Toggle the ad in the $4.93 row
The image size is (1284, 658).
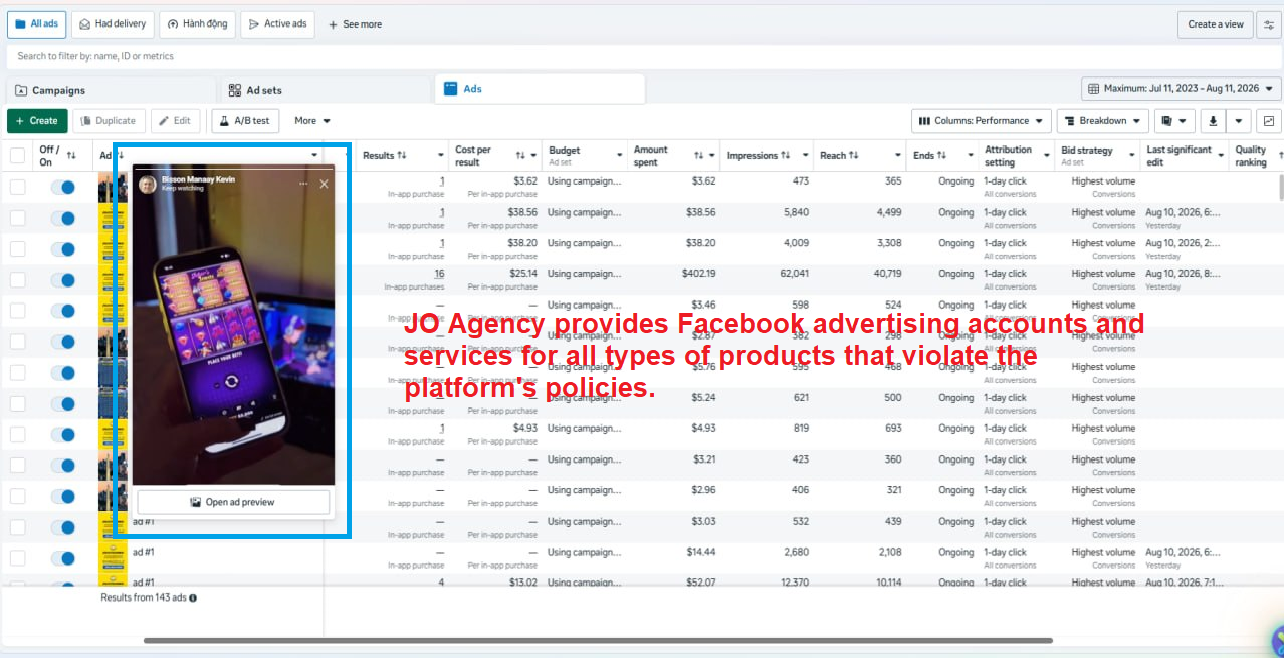(63, 435)
